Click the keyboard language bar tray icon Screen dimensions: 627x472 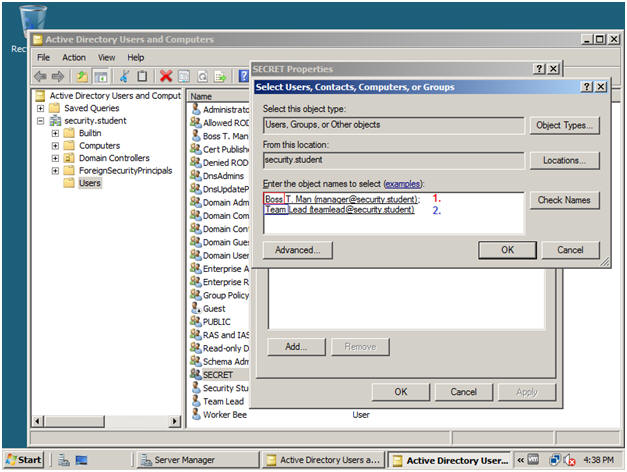coord(533,460)
